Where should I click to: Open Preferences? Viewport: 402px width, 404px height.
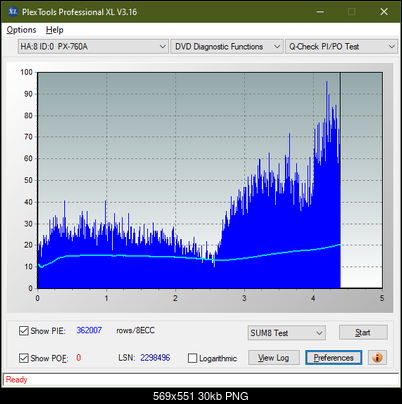(334, 358)
